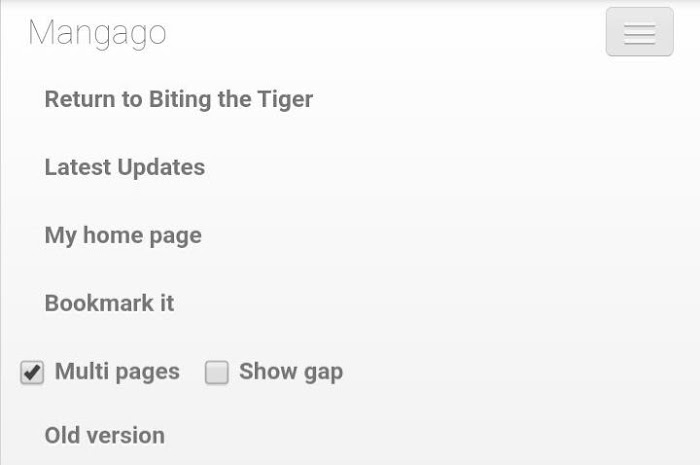700x465 pixels.
Task: Navigate back to the Biting the Tiger manga page
Action: [178, 99]
